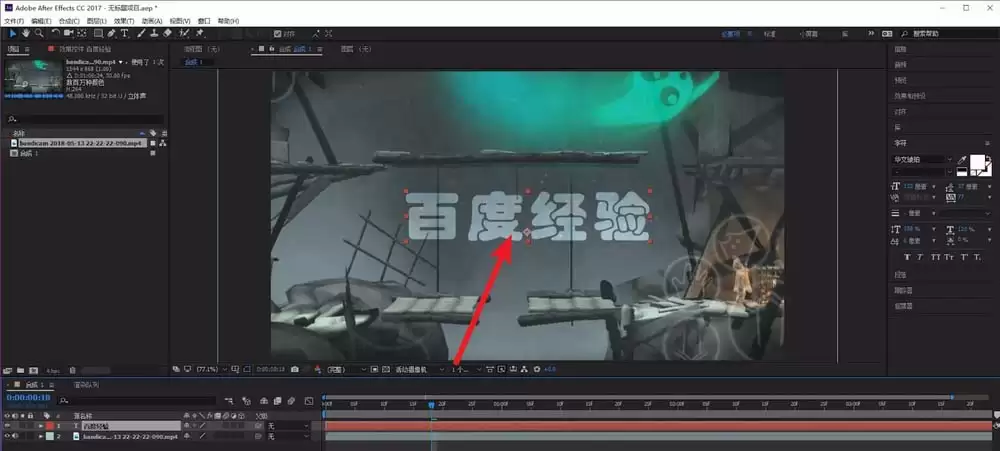Toggle visibility of the bandicam video layer
This screenshot has width=1000, height=451.
click(x=8, y=436)
